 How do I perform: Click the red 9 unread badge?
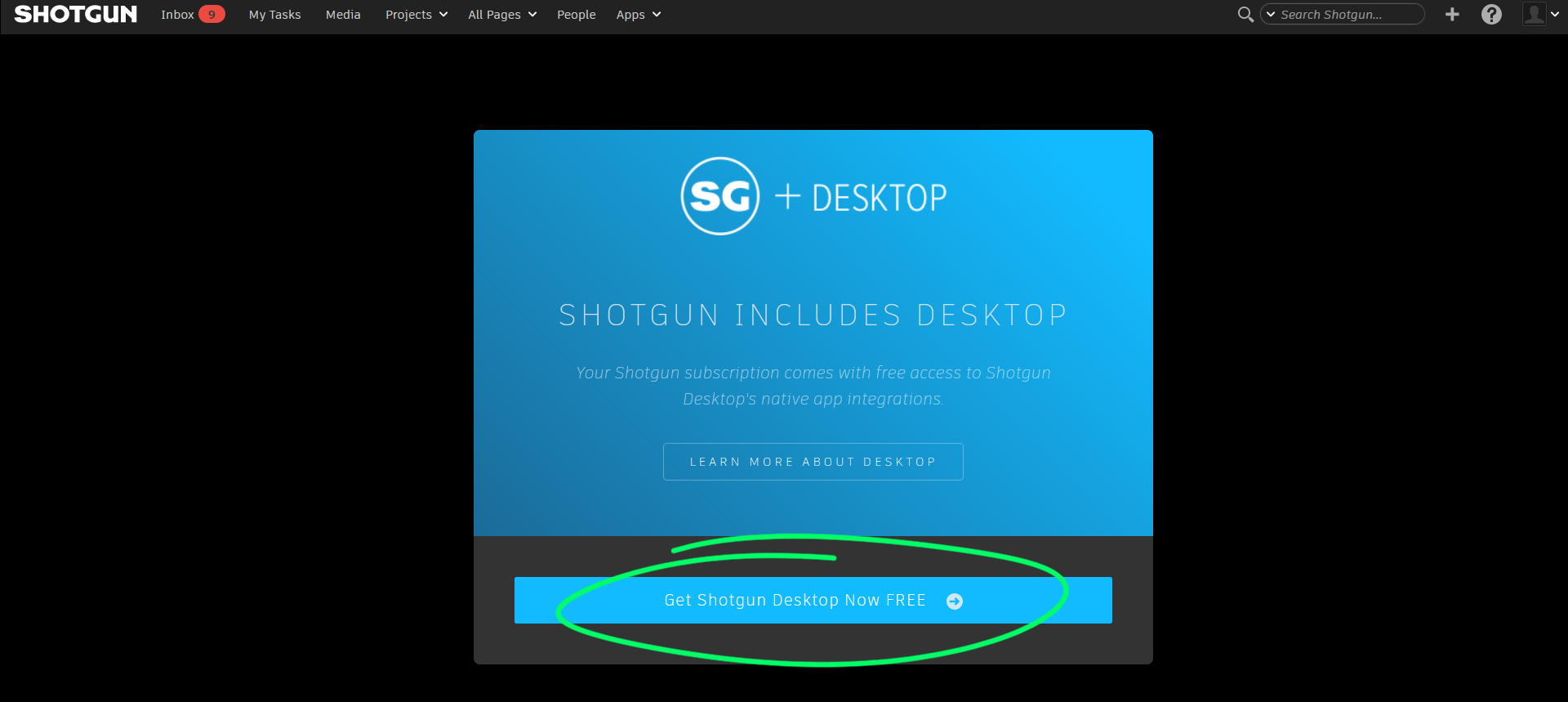pos(212,15)
